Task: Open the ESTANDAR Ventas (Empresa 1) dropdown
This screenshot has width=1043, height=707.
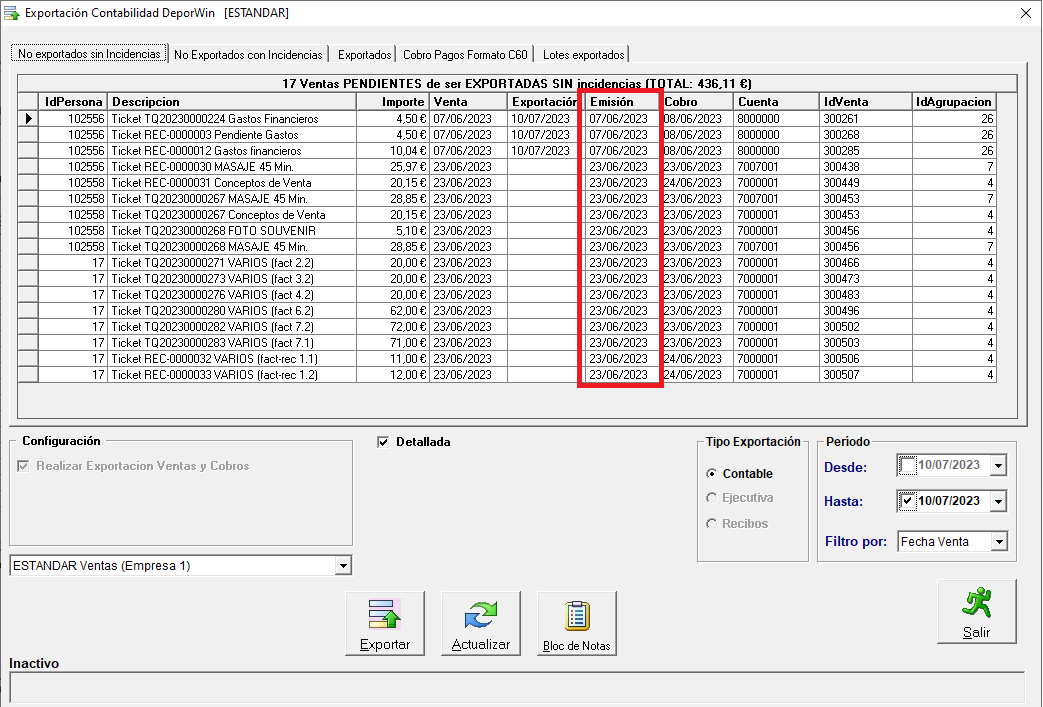Action: coord(343,566)
